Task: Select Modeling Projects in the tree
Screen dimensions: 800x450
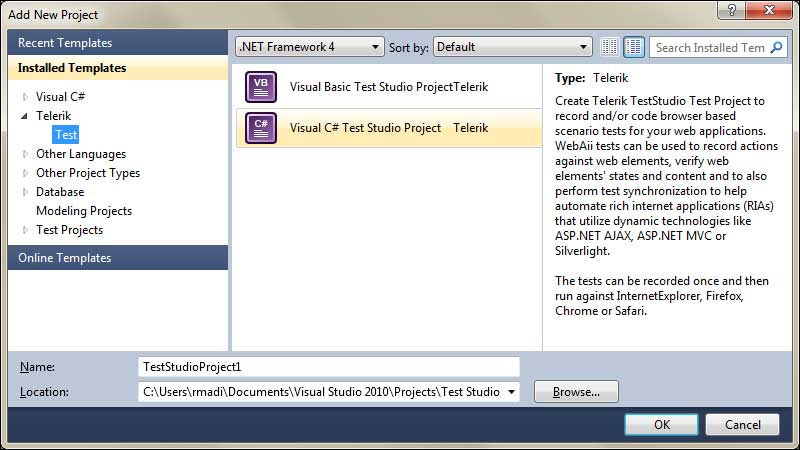Action: click(x=83, y=211)
